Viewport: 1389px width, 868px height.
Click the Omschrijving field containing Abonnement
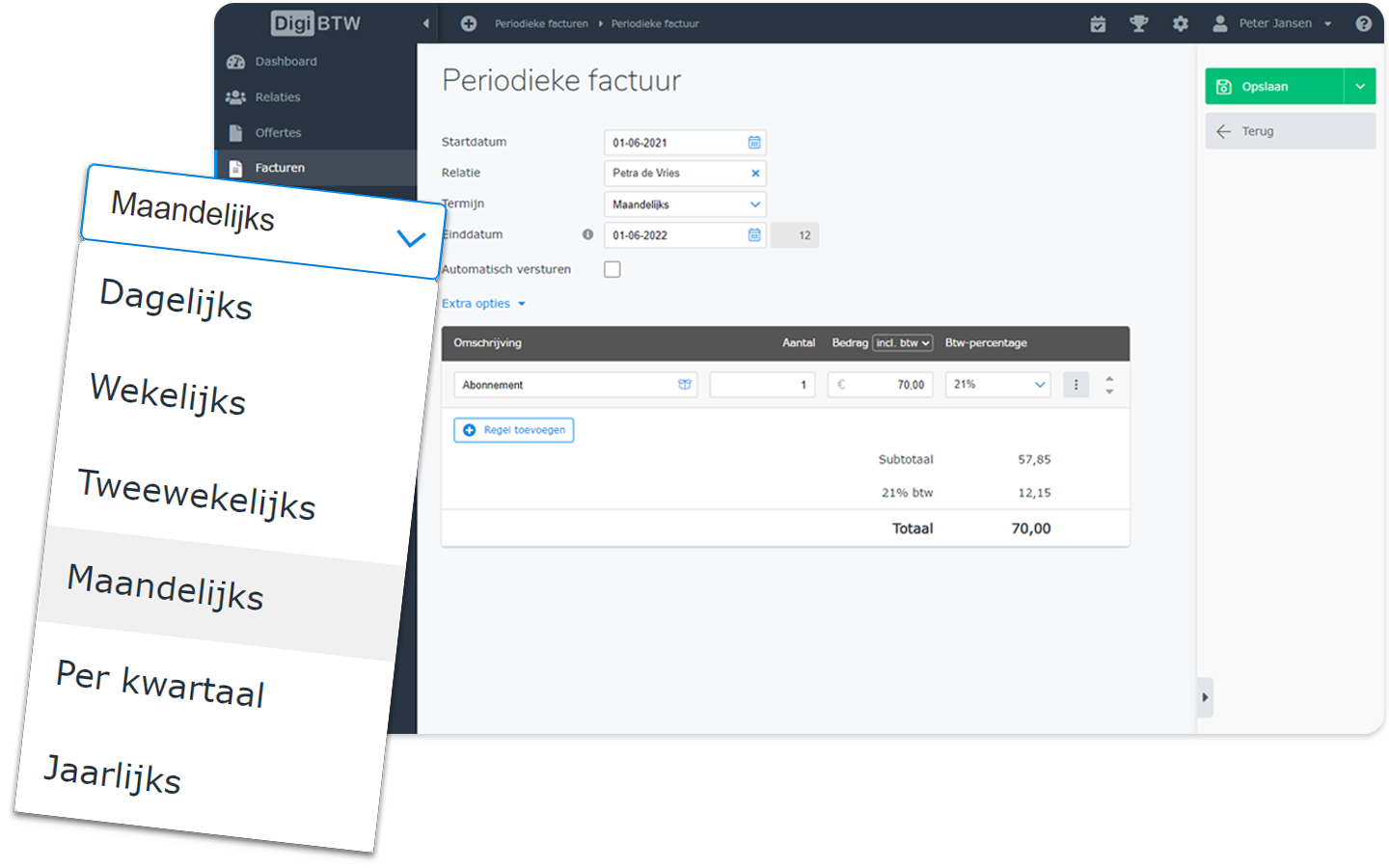click(x=575, y=385)
